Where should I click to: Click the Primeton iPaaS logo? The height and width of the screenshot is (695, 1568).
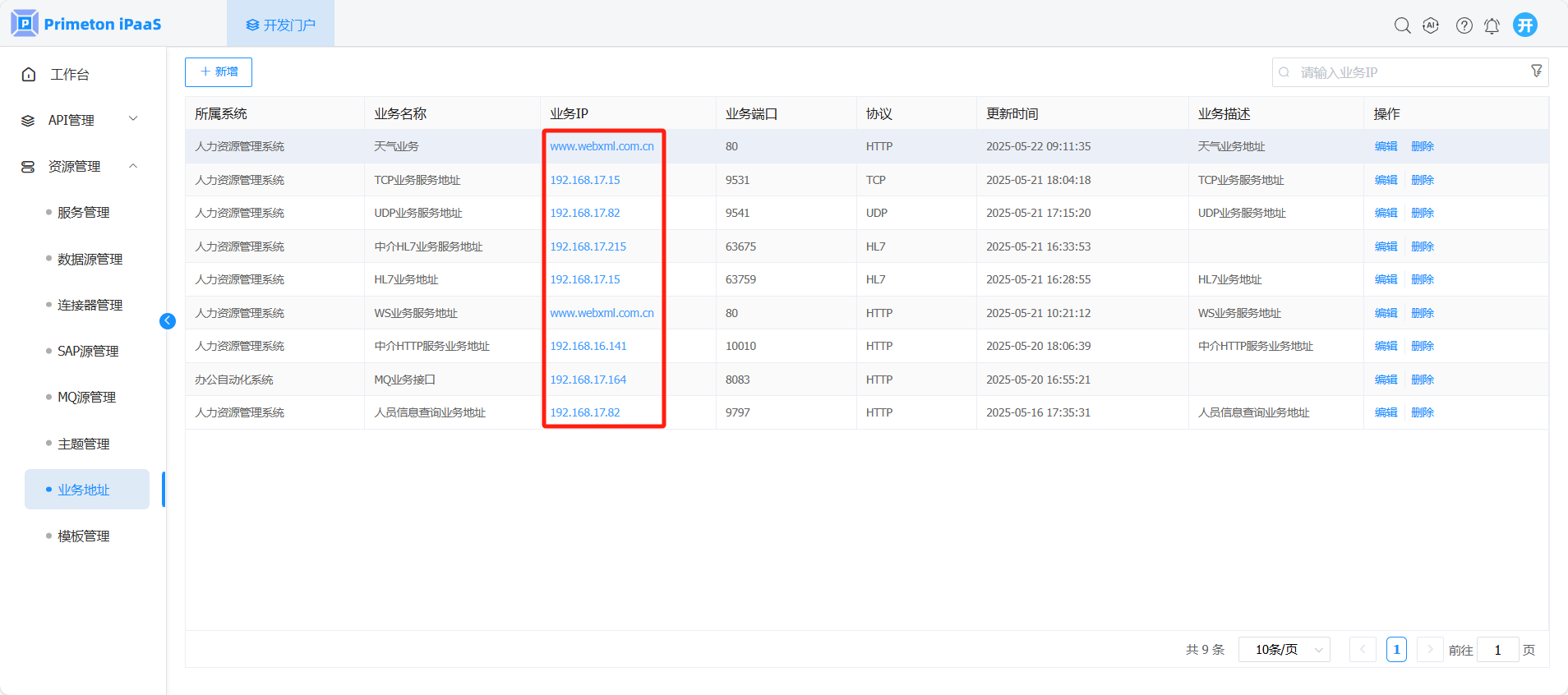pyautogui.click(x=86, y=24)
